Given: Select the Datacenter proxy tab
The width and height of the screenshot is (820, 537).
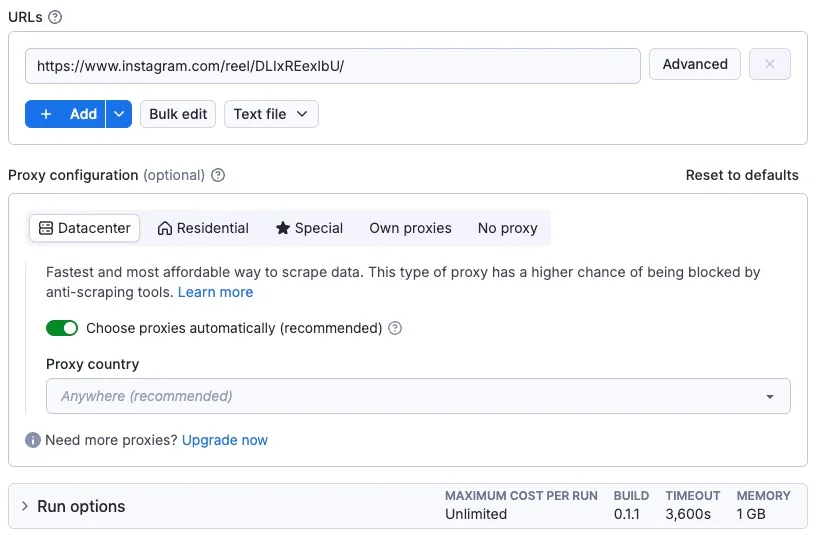Looking at the screenshot, I should coord(85,228).
